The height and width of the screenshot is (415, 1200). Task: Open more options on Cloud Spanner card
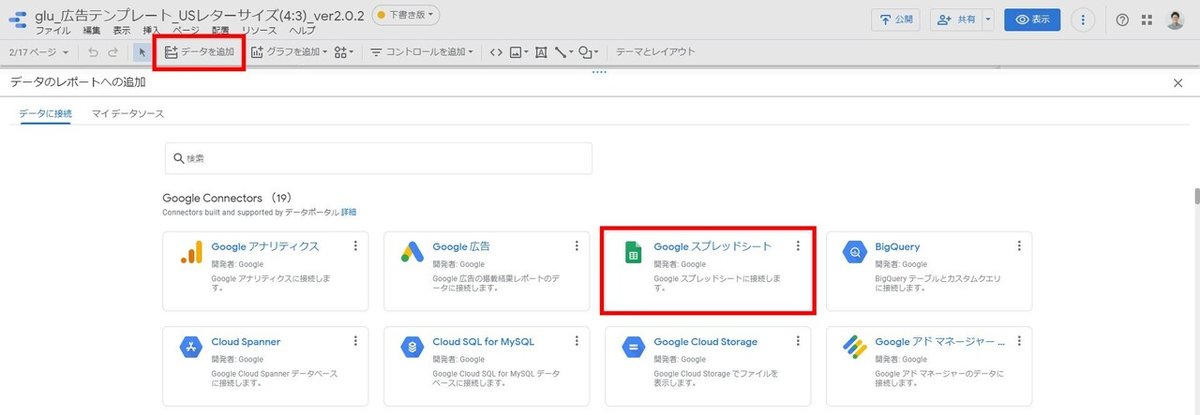[x=355, y=341]
